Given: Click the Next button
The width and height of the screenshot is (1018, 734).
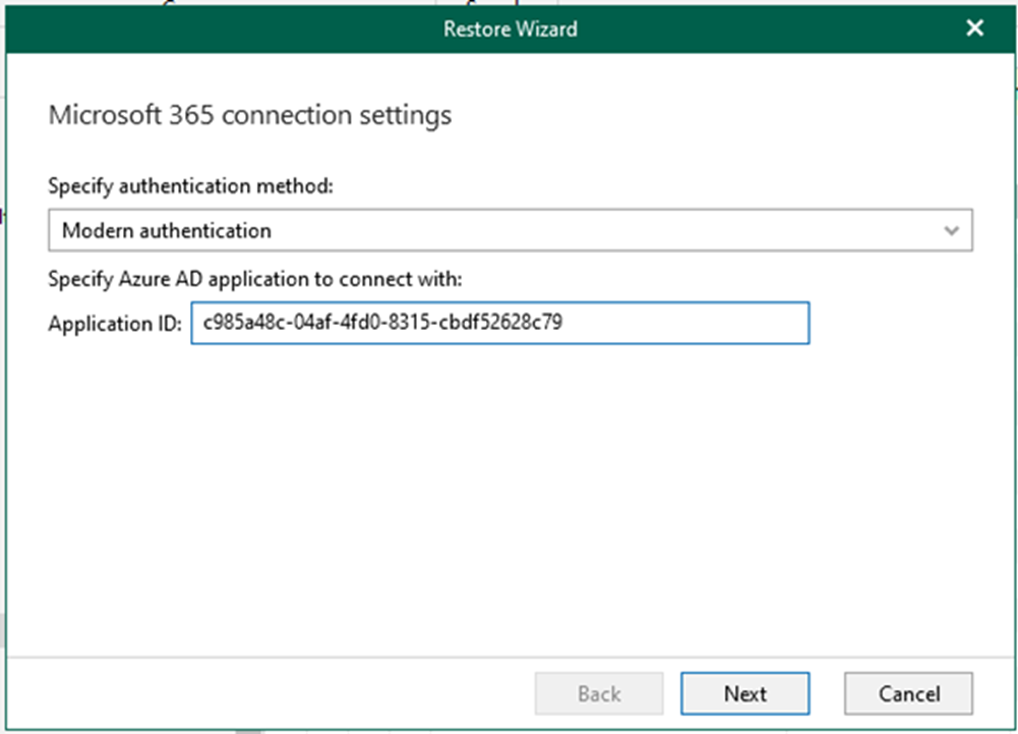Looking at the screenshot, I should coord(745,694).
